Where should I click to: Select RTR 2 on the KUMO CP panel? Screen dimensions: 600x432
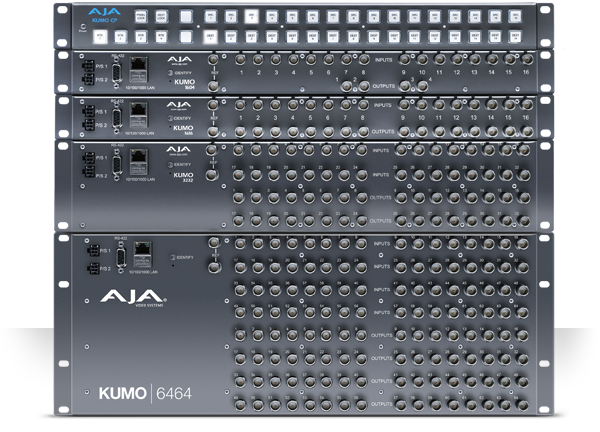[121, 37]
